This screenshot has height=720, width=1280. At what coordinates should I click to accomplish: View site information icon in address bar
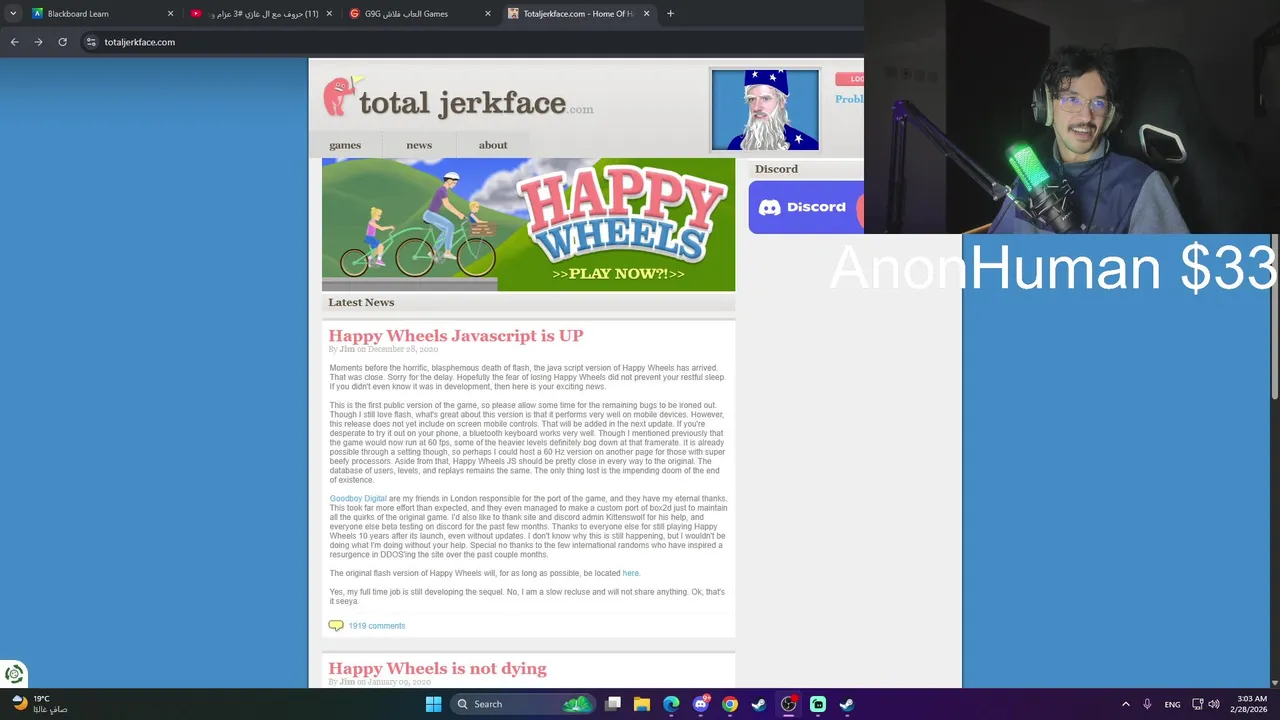[x=91, y=42]
